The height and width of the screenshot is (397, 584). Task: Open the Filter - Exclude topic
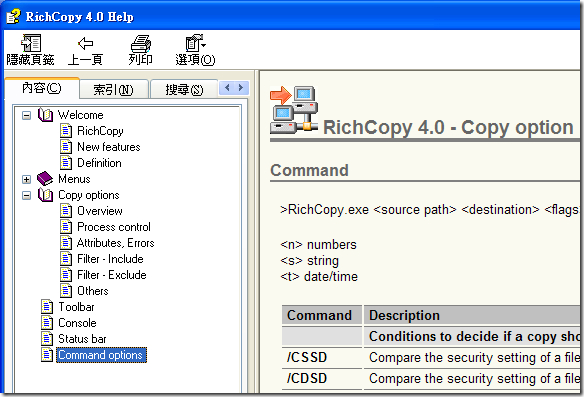[111, 275]
